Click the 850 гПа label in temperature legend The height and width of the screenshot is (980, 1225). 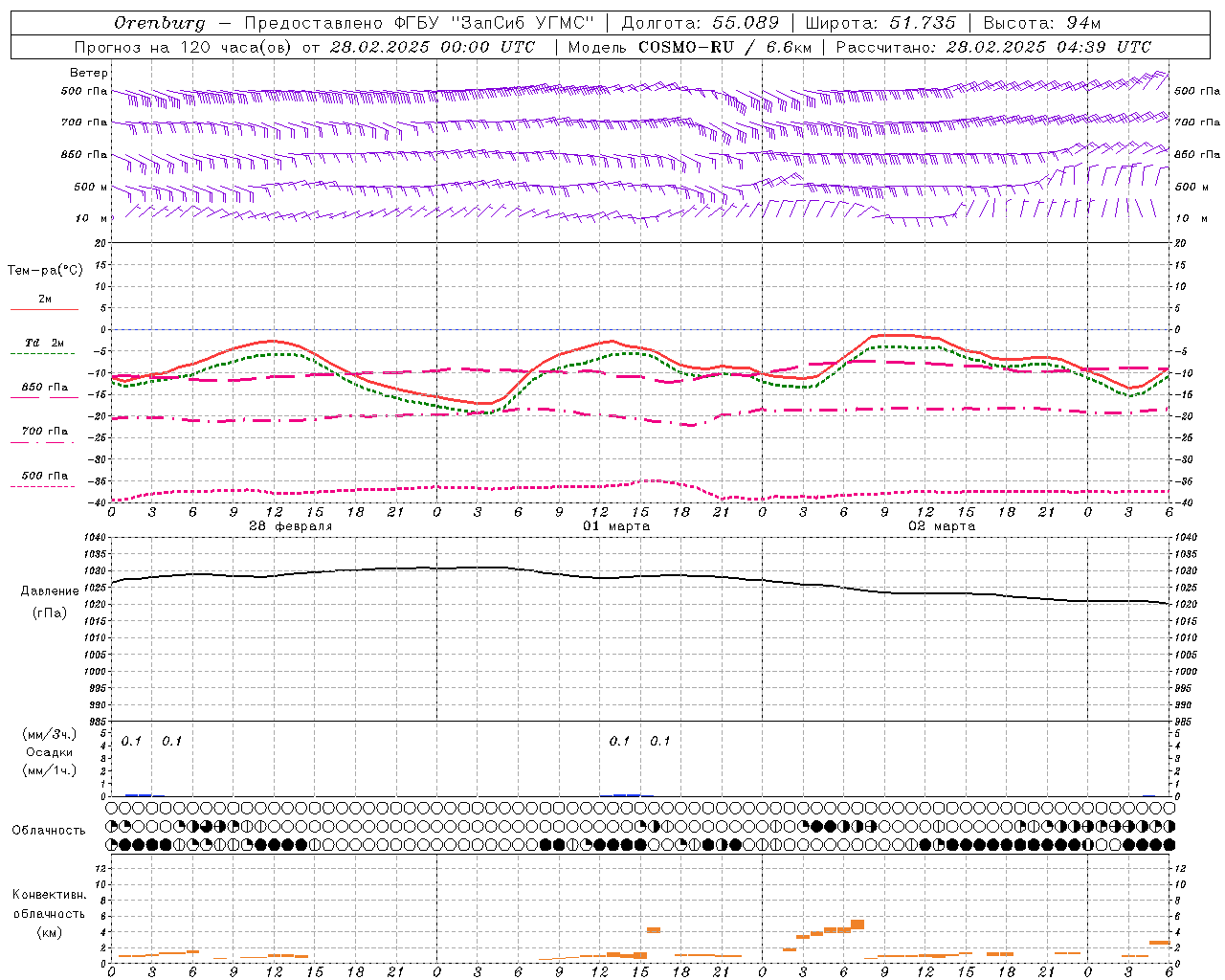[45, 388]
